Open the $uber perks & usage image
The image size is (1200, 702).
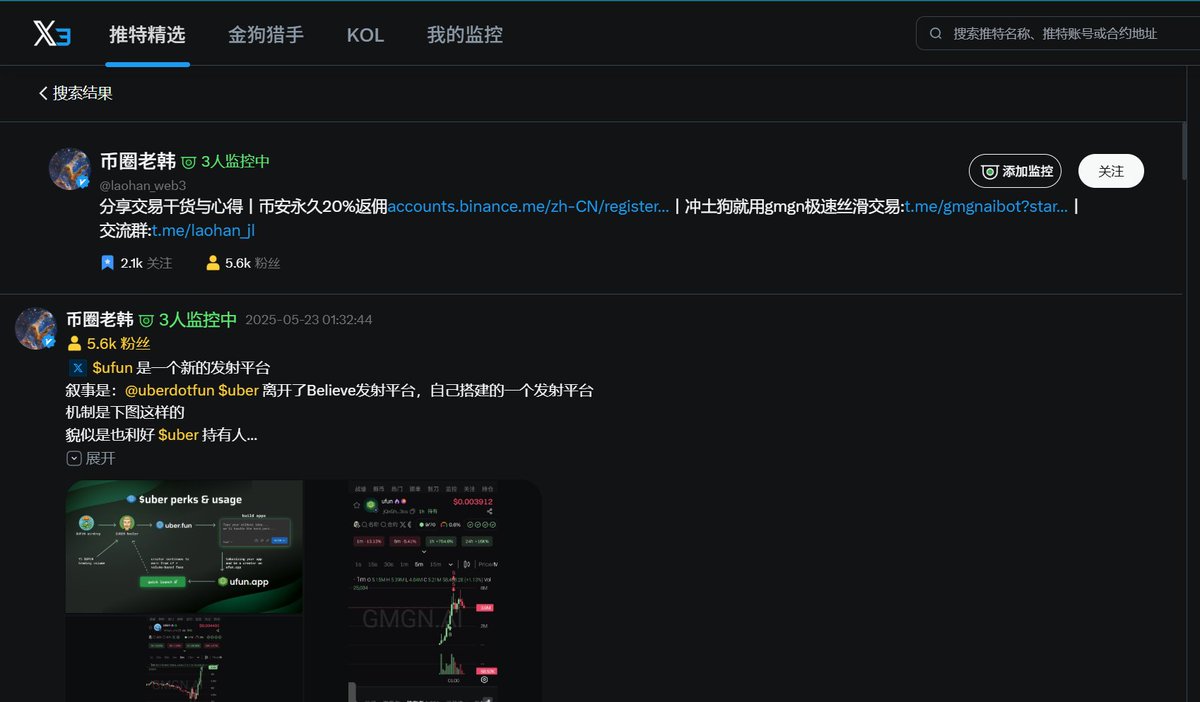click(184, 547)
